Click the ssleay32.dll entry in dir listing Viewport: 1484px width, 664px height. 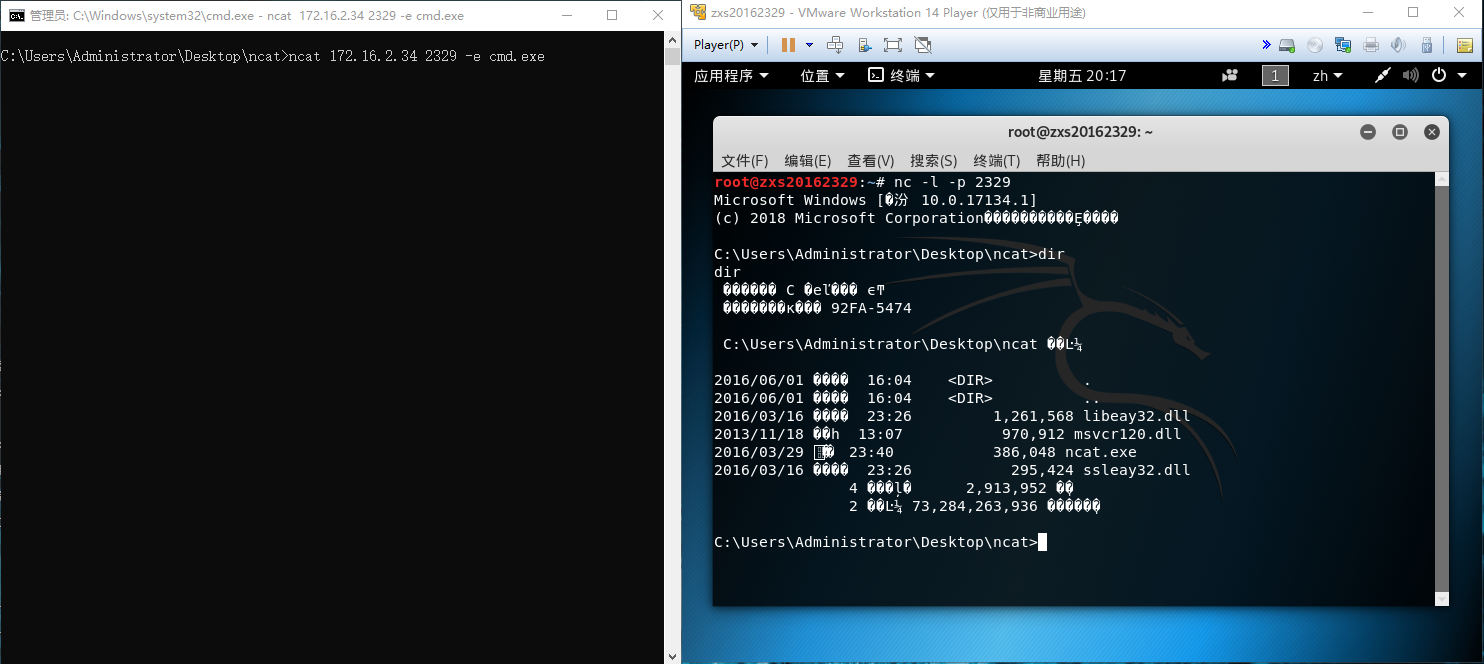tap(1137, 470)
